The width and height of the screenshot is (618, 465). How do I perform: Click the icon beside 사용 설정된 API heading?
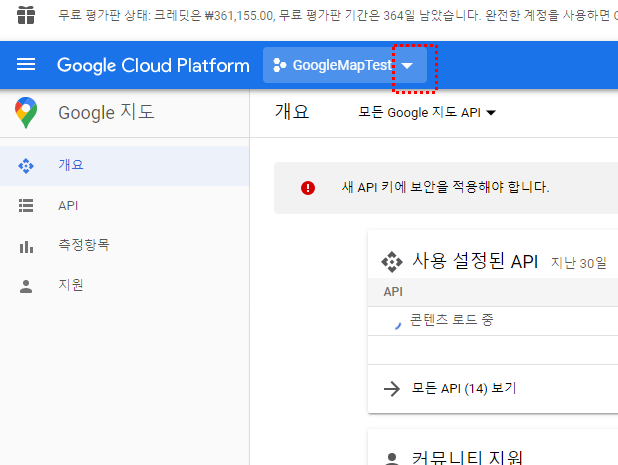point(392,262)
